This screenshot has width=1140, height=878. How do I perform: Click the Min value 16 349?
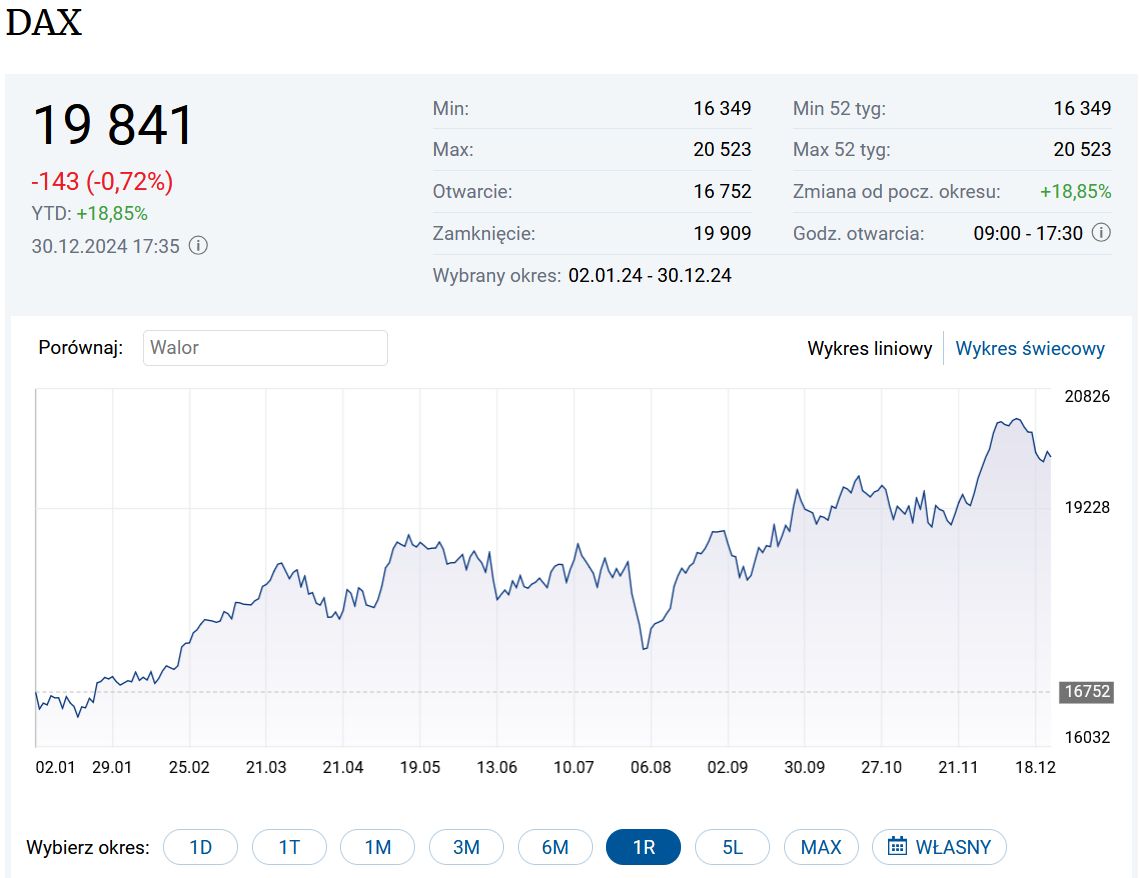pyautogui.click(x=722, y=108)
